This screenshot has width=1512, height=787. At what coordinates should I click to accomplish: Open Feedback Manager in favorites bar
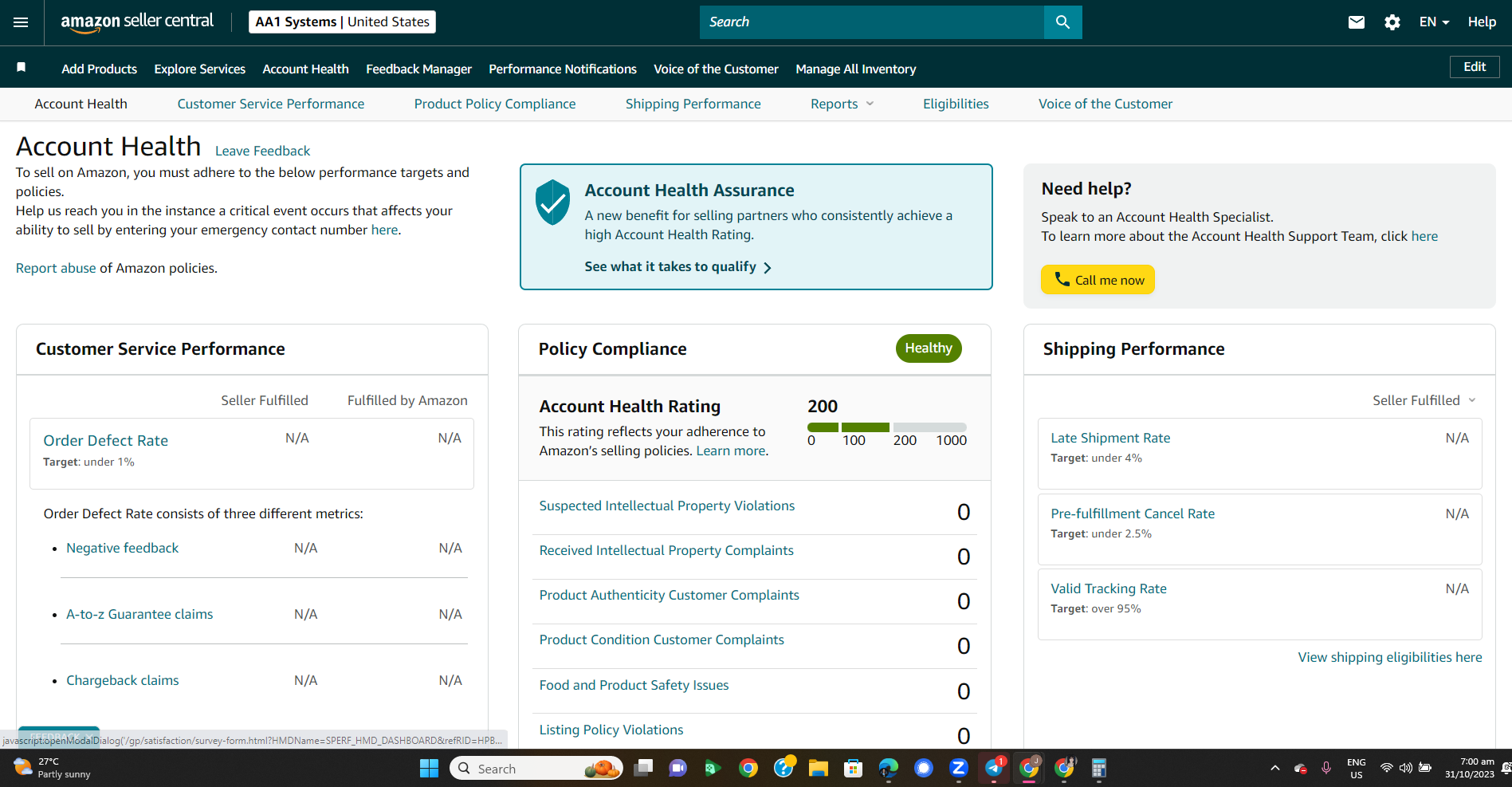click(418, 69)
